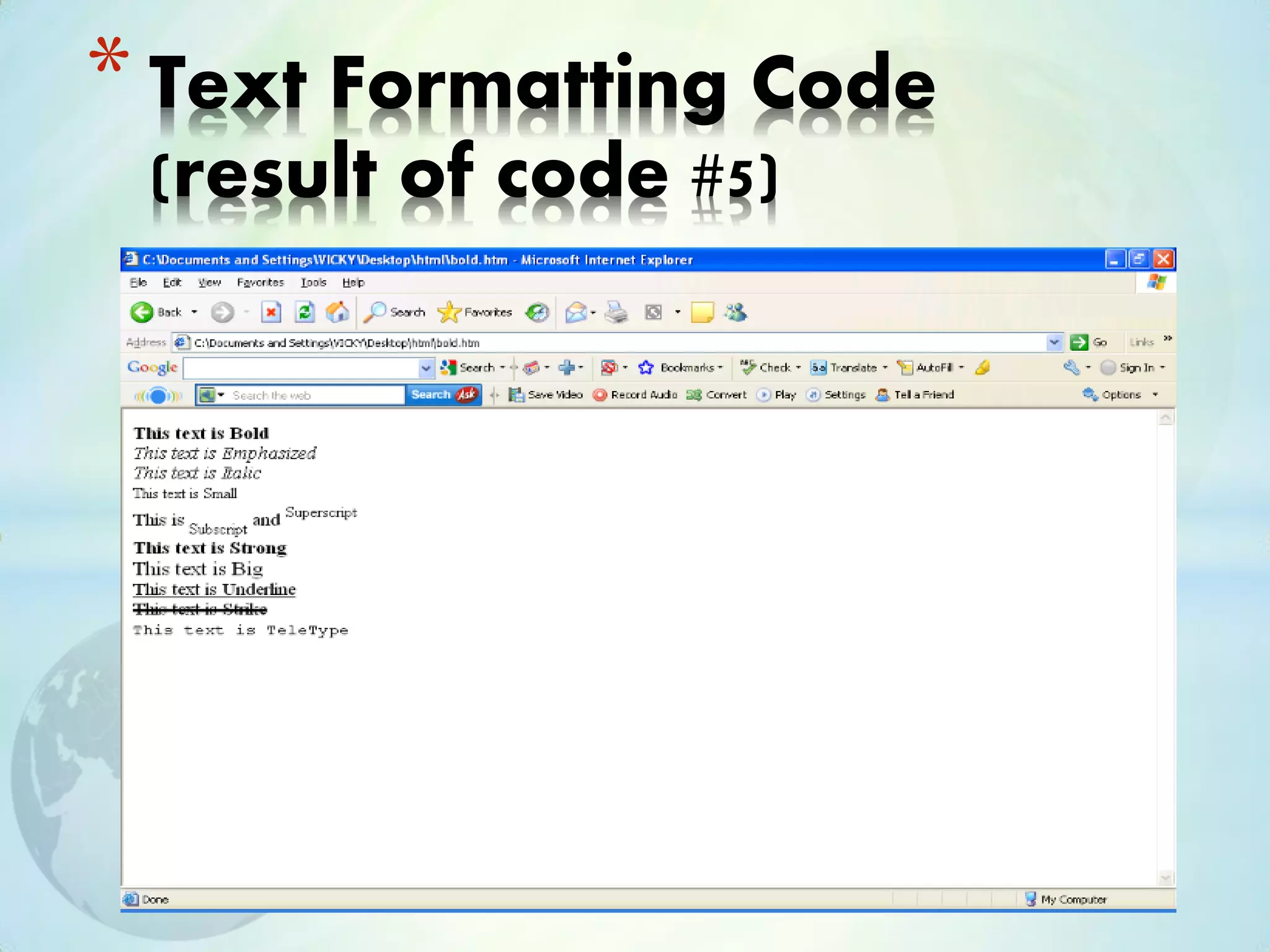Screen dimensions: 1270x952
Task: Open the Tools menu
Action: [313, 283]
